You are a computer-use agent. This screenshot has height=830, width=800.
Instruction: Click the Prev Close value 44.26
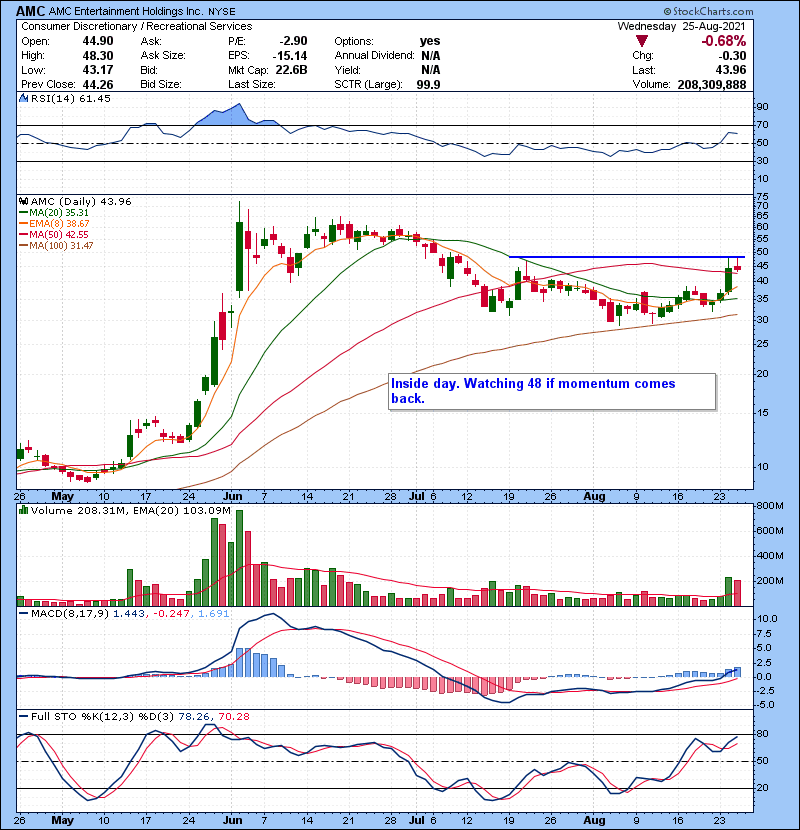[98, 84]
